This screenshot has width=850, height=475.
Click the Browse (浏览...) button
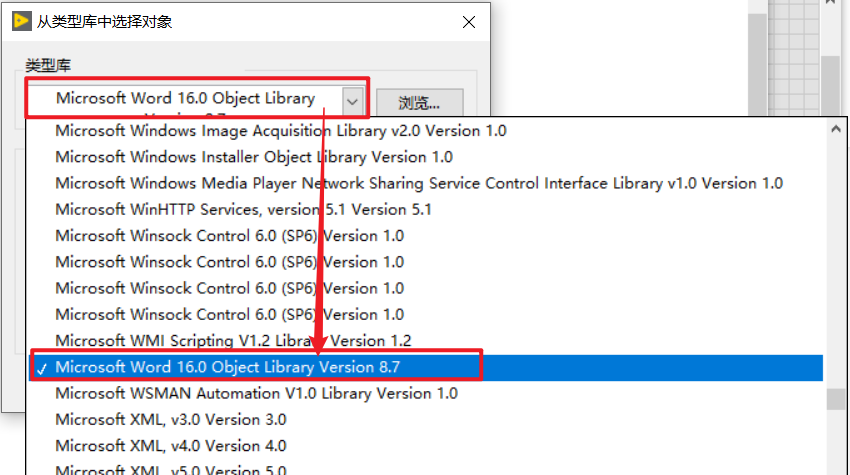pos(420,102)
